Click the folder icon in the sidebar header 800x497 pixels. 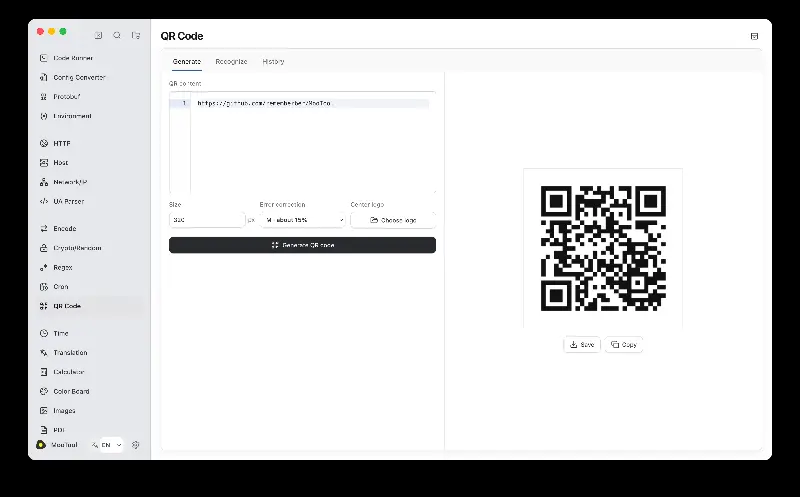click(x=136, y=35)
